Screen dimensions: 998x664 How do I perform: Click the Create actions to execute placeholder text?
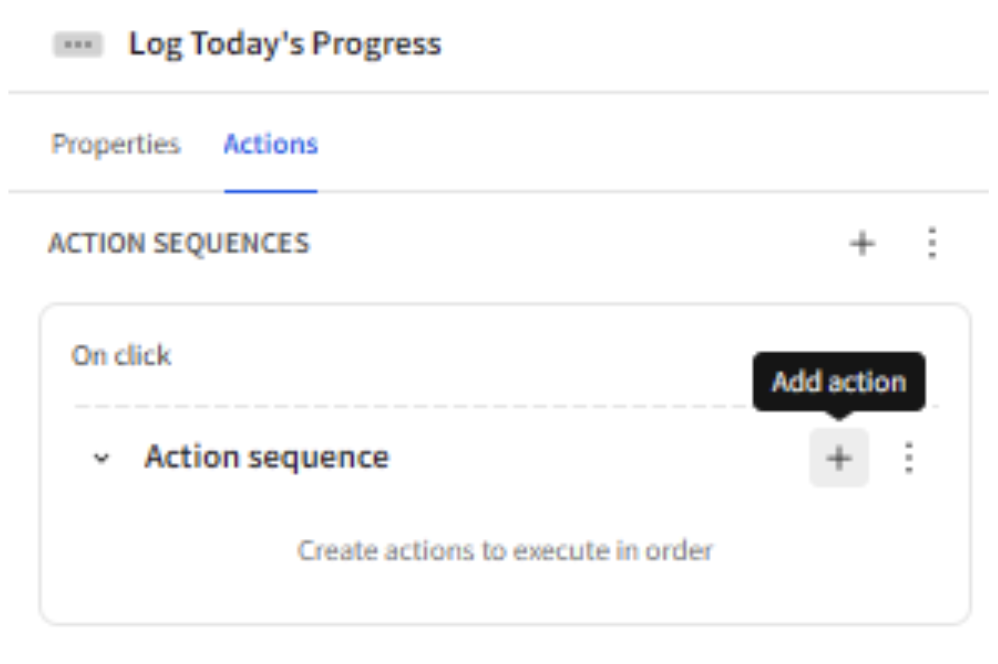pyautogui.click(x=505, y=551)
